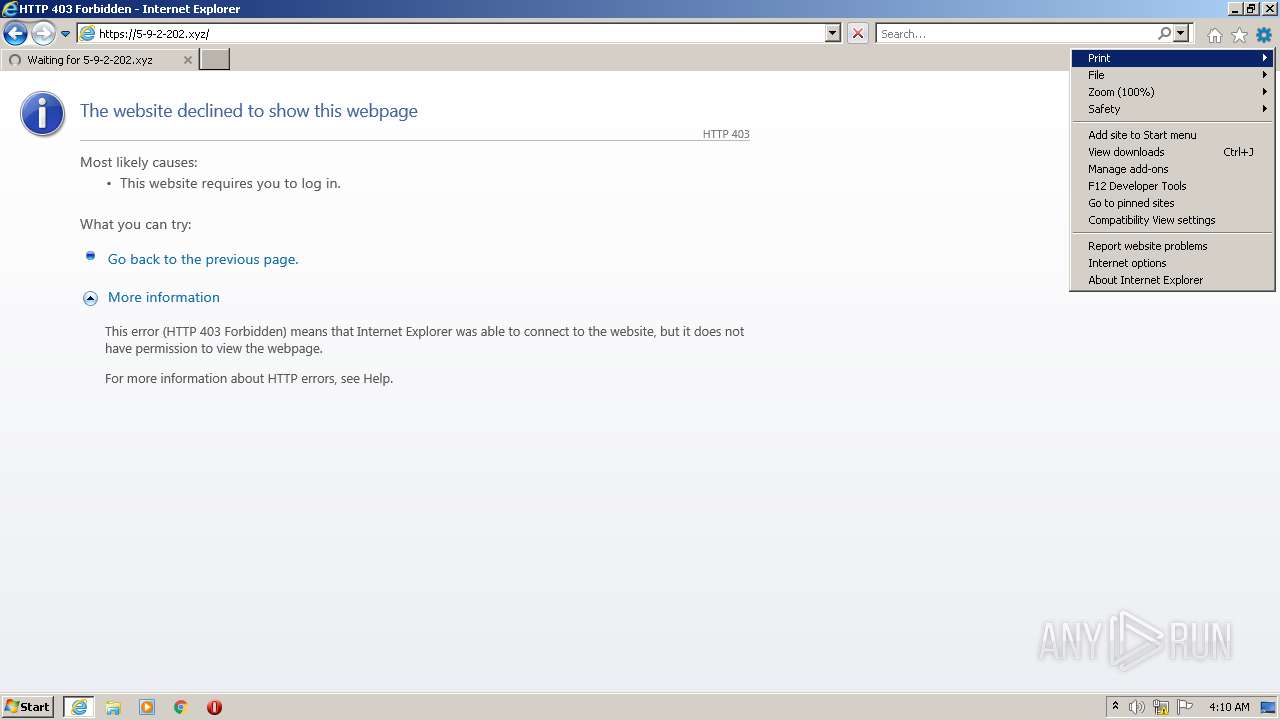Open a new tab button
This screenshot has height=720, width=1280.
click(x=215, y=60)
